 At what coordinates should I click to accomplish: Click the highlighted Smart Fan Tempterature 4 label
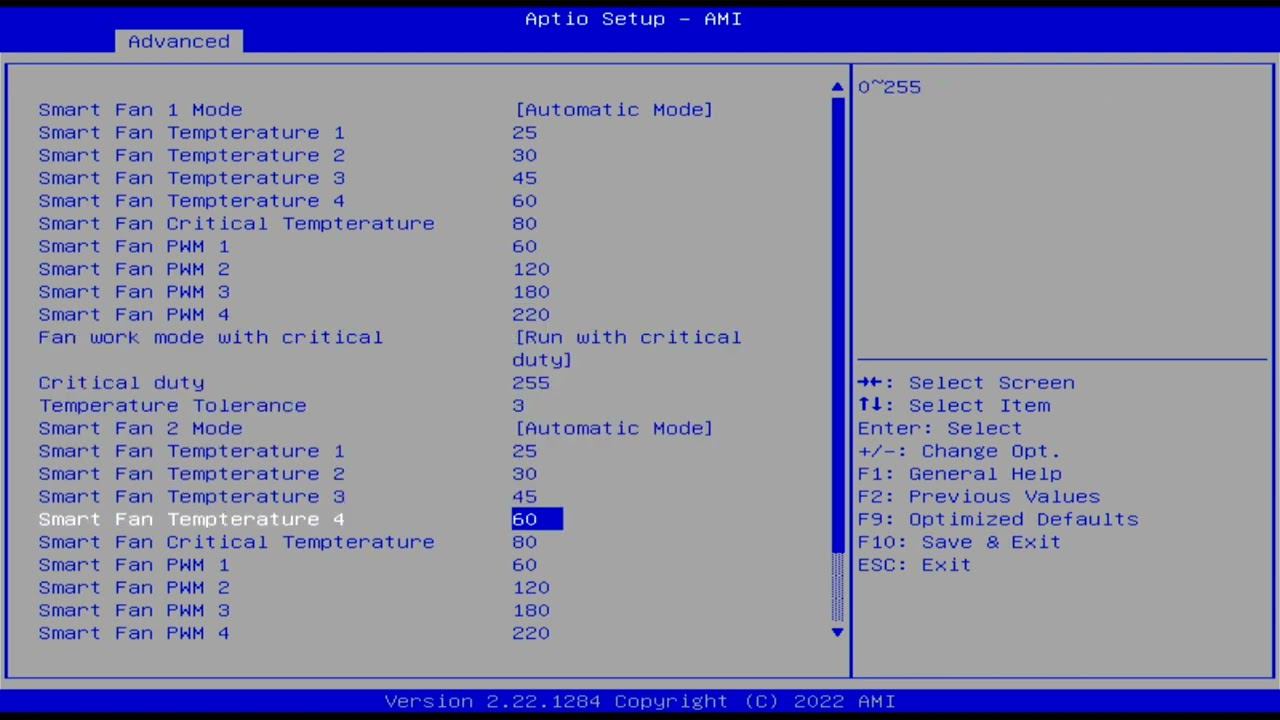coord(191,519)
